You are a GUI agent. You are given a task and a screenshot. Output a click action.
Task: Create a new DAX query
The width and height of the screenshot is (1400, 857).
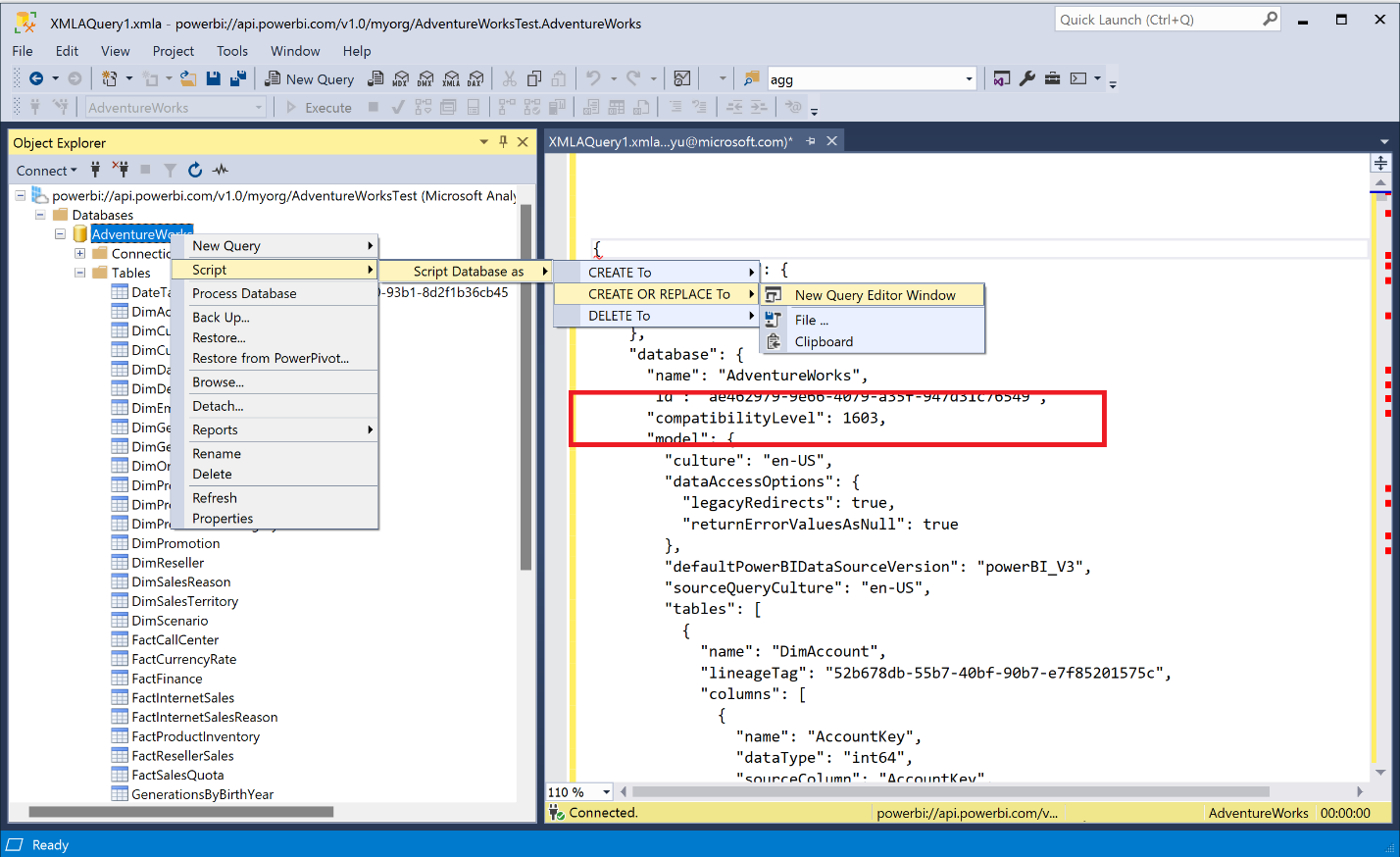(476, 78)
